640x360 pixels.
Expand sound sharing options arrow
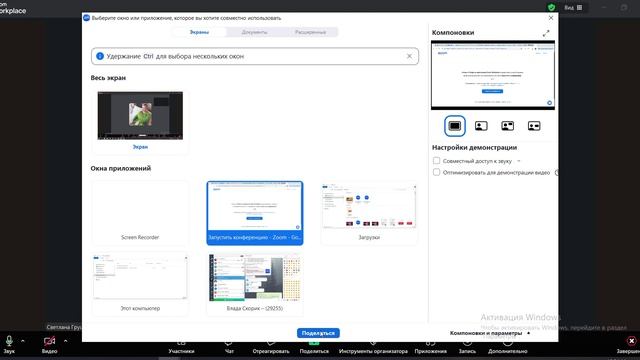pos(519,161)
